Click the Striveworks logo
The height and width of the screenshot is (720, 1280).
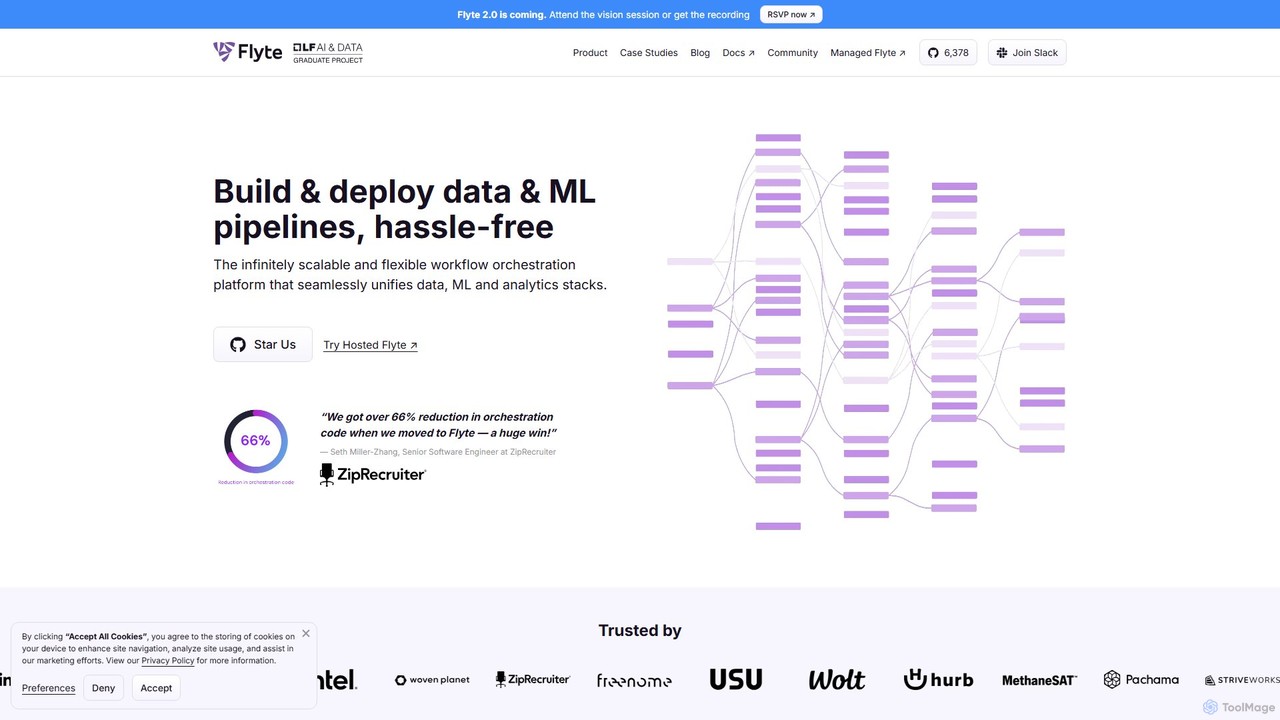point(1242,680)
